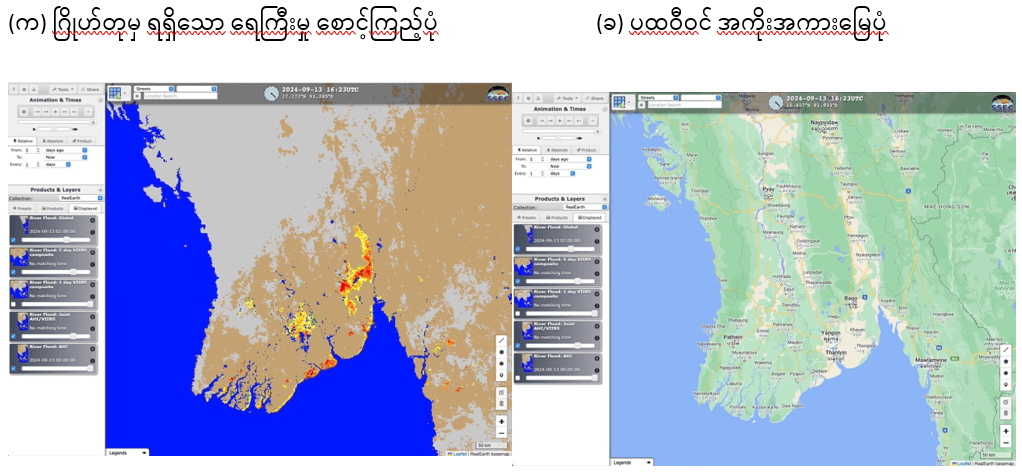Click clock icon in flood map window
1022x472 pixels.
tap(271, 93)
